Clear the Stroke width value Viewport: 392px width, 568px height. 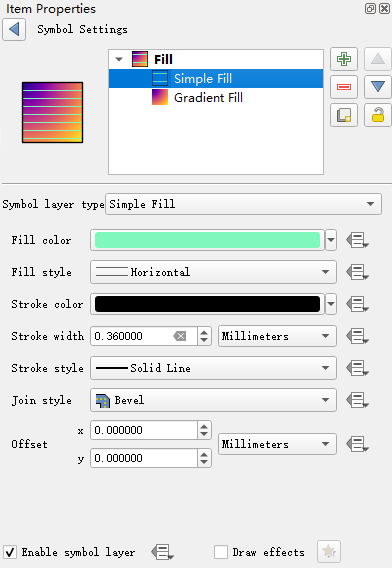180,336
